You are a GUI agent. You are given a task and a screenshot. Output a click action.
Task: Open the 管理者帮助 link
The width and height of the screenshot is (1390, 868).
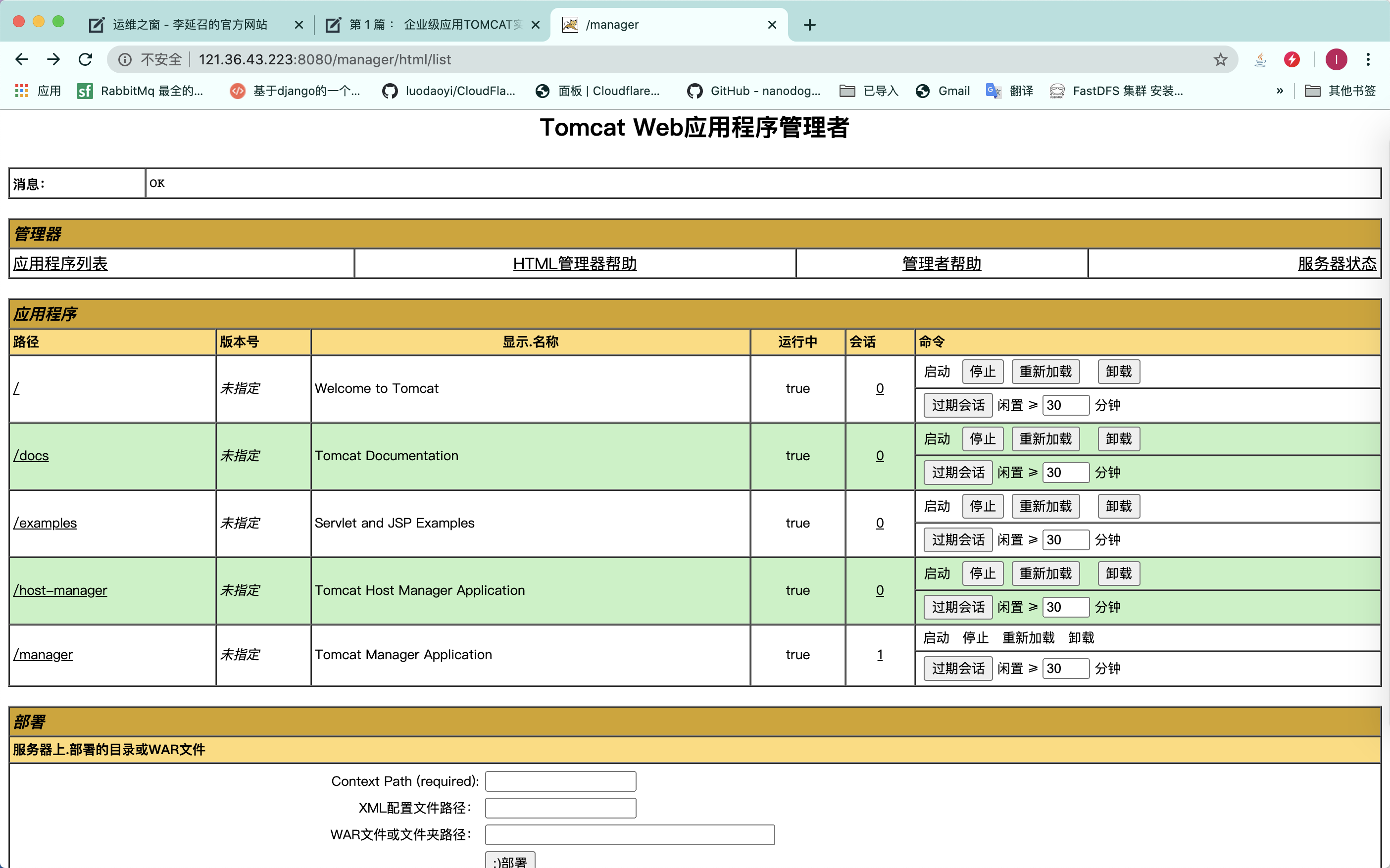point(942,263)
